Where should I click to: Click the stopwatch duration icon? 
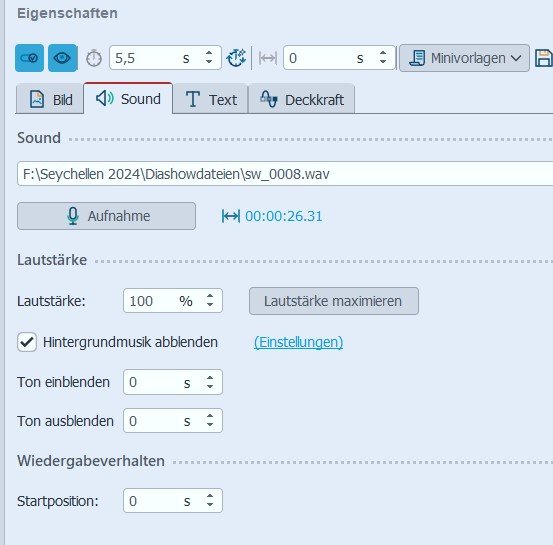(94, 58)
